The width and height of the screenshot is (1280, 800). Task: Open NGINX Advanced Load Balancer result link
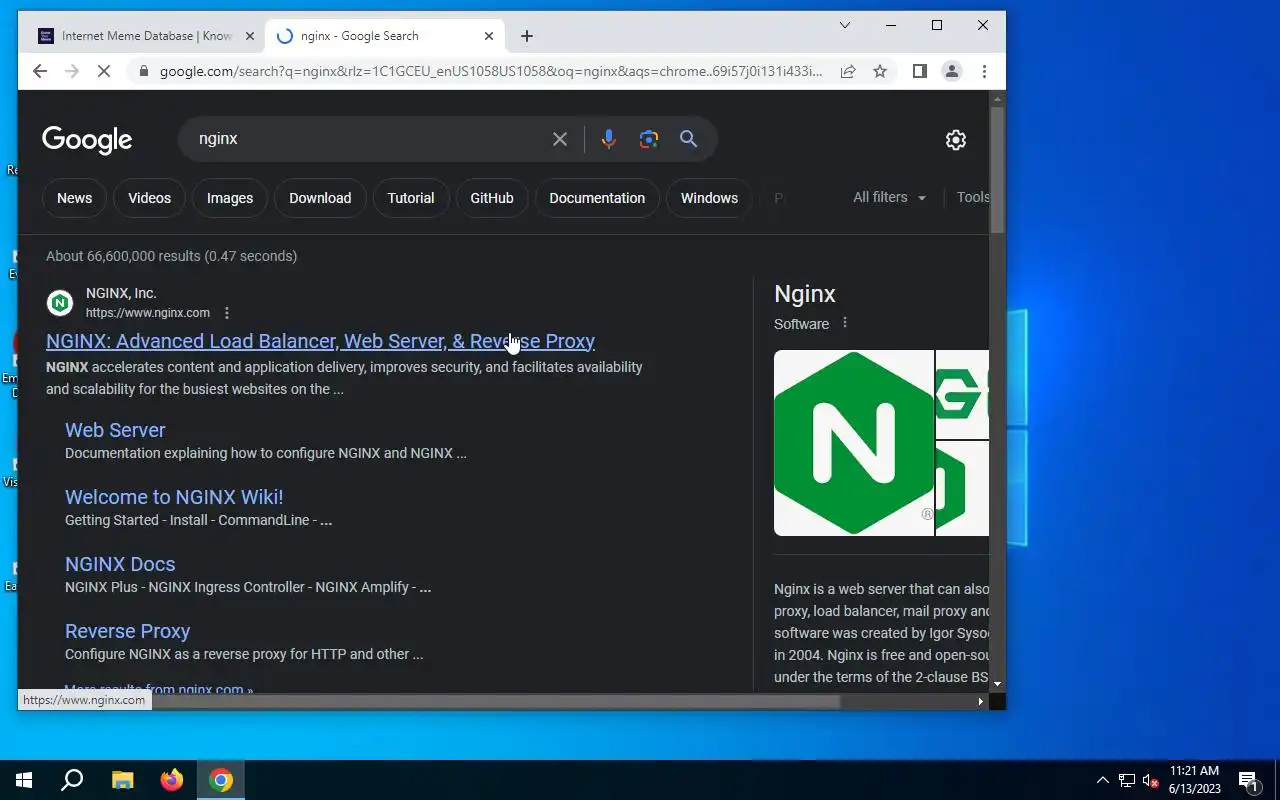point(320,341)
